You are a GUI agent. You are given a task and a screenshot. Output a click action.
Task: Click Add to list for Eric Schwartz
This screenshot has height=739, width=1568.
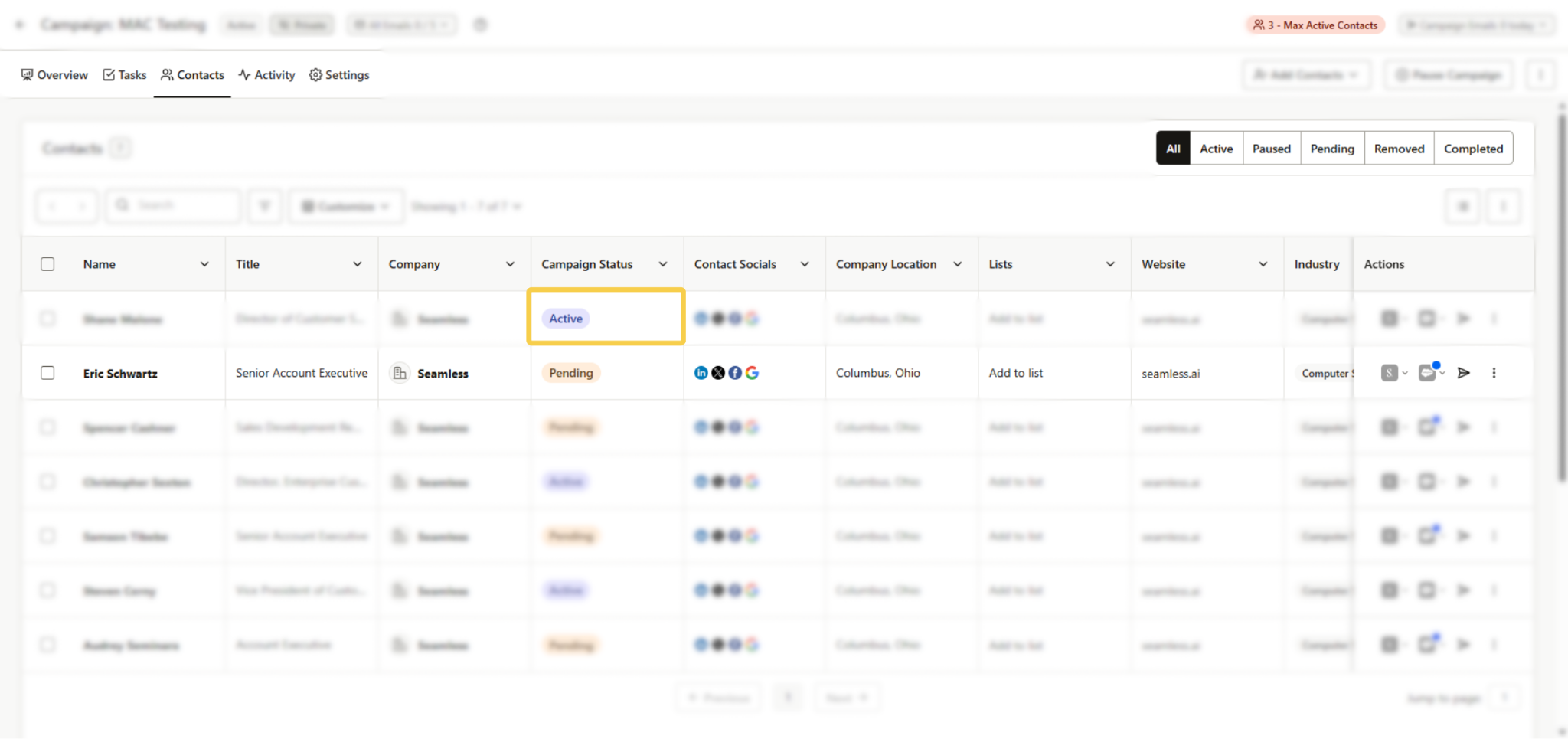[1015, 373]
